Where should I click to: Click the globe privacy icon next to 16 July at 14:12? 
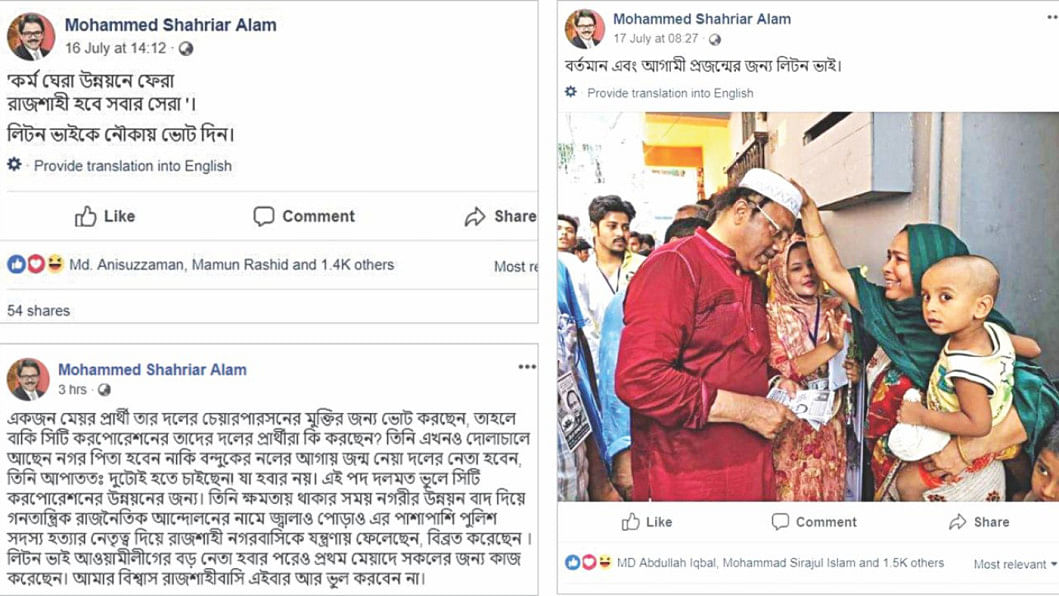point(186,48)
